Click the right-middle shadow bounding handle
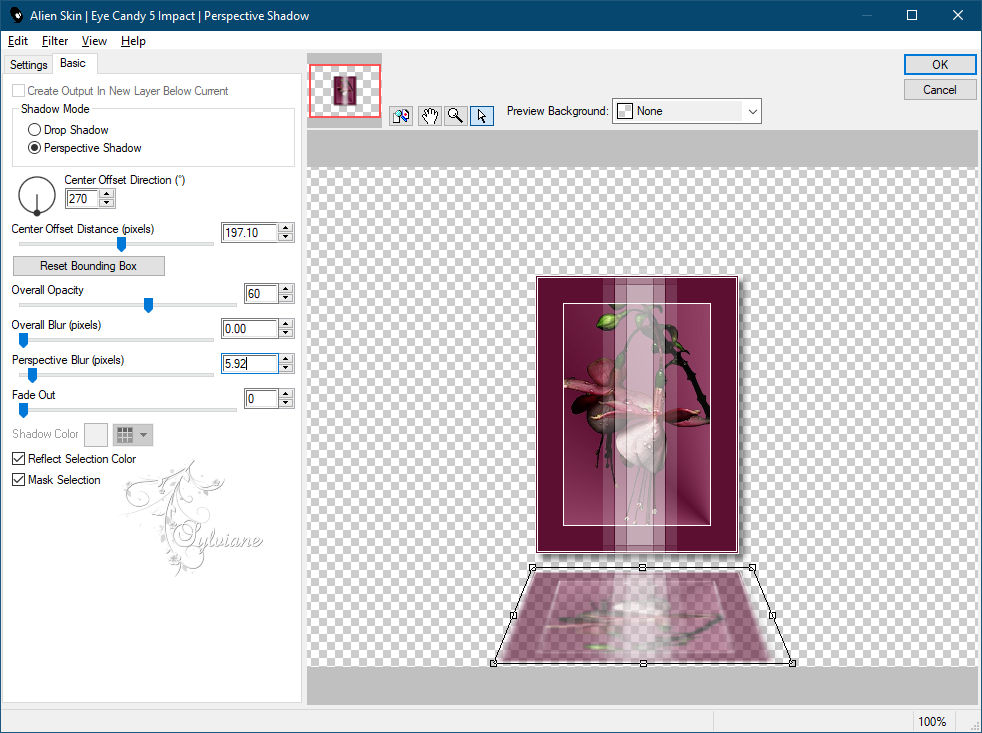This screenshot has height=733, width=982. pos(772,615)
